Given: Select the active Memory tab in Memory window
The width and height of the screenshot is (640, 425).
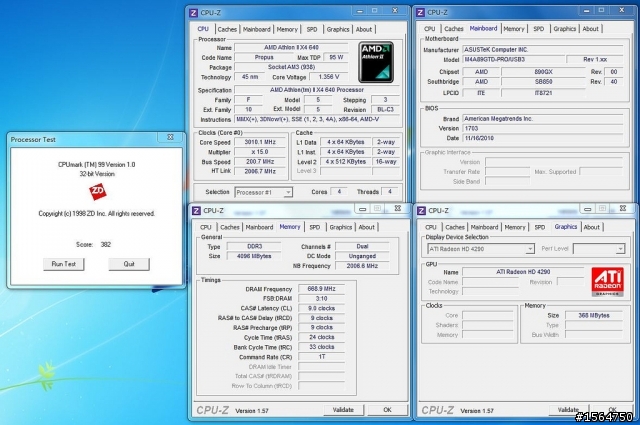Looking at the screenshot, I should coord(290,227).
